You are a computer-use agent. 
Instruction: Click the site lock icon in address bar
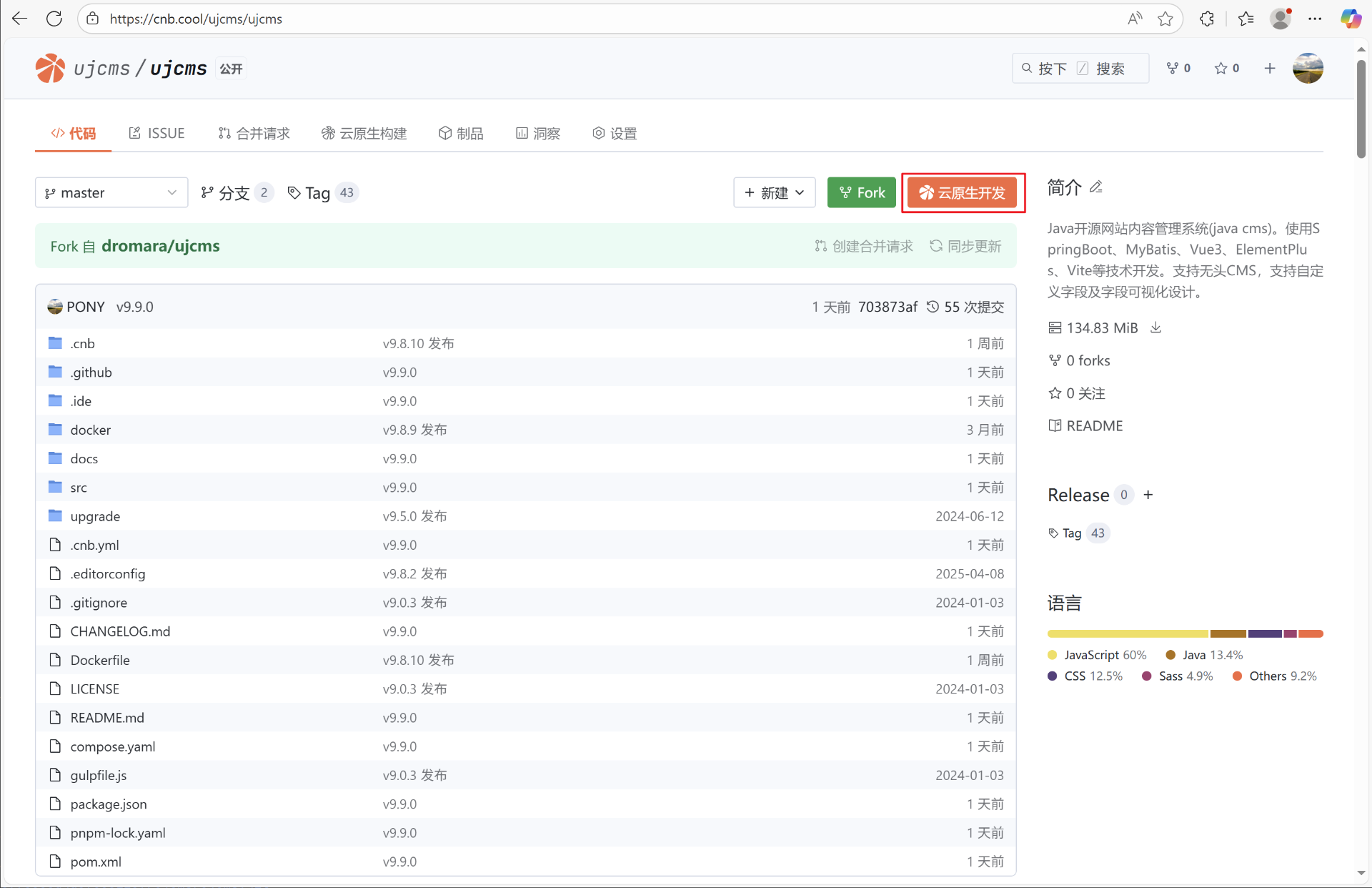[x=92, y=19]
